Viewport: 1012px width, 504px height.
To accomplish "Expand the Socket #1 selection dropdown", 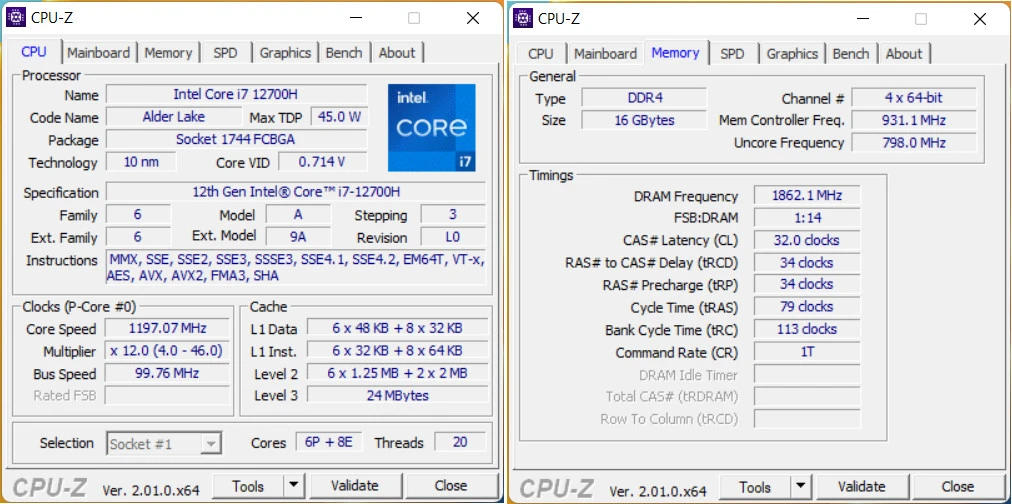I will [x=210, y=443].
